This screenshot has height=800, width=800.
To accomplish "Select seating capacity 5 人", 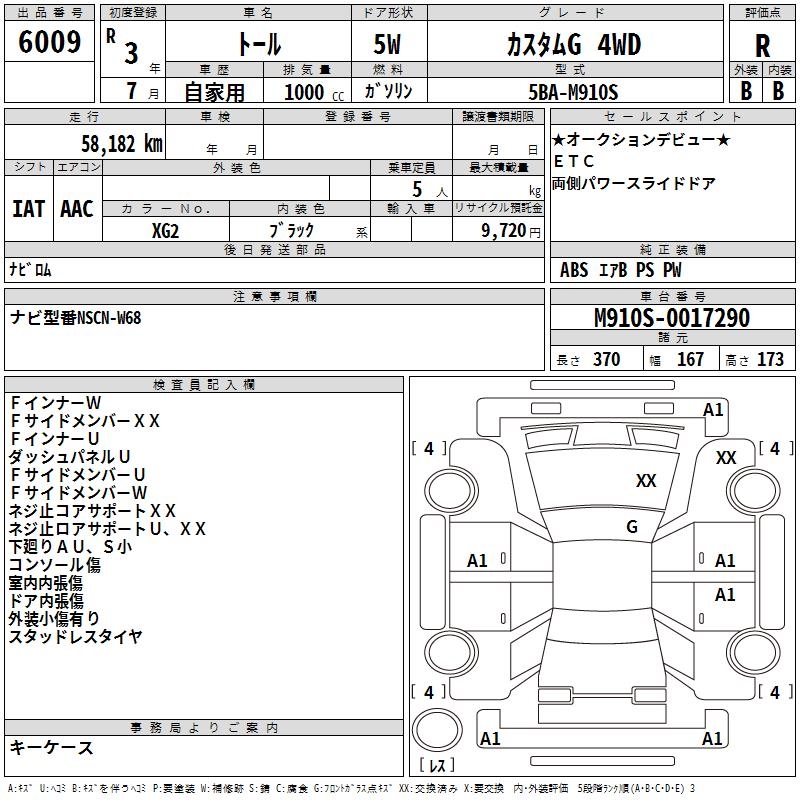I will (x=430, y=189).
